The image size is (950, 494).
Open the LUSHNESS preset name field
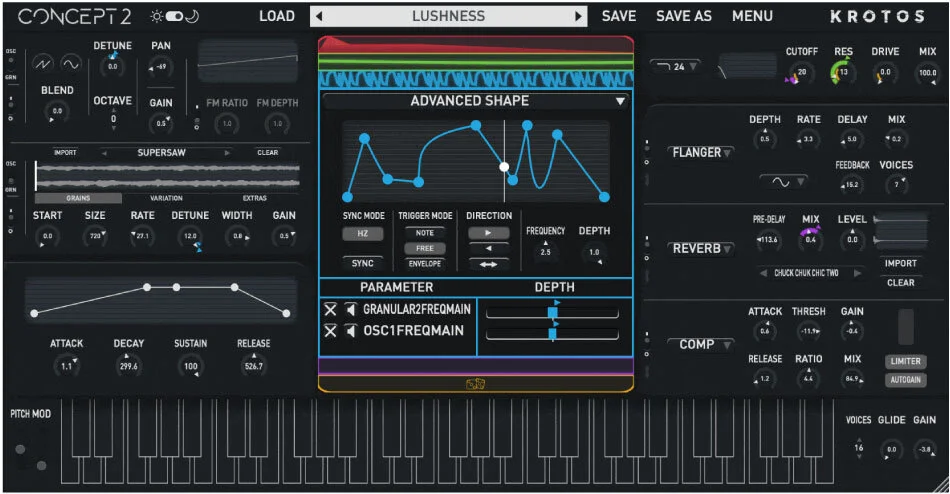coord(448,16)
